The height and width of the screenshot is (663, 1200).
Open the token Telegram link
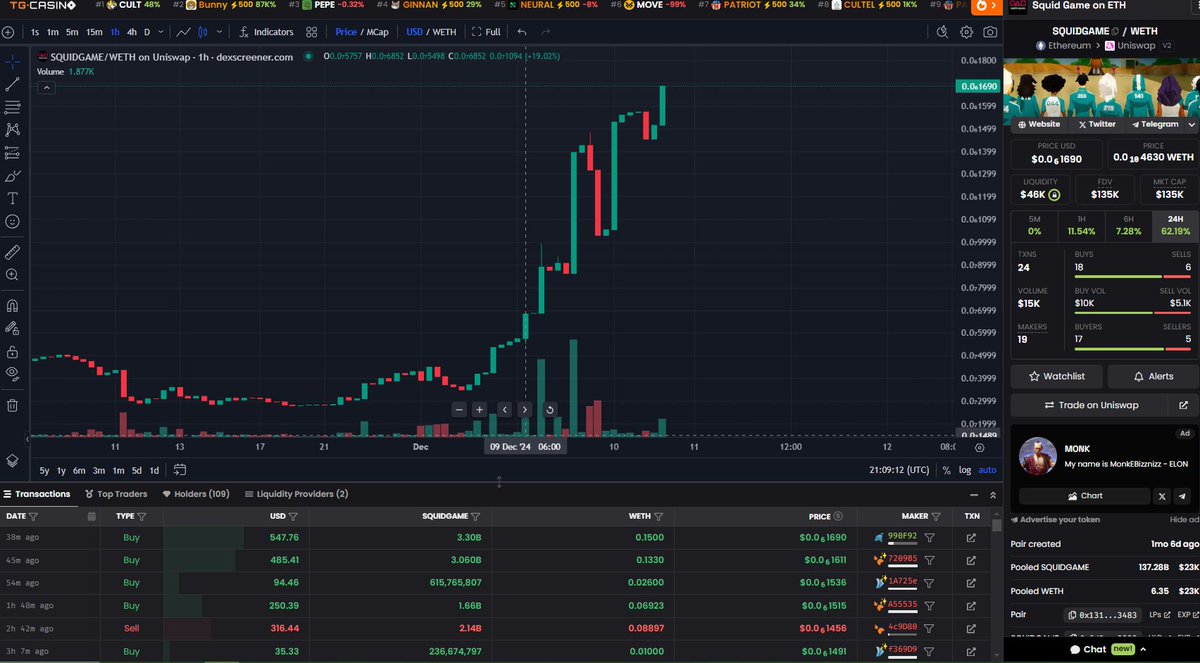pyautogui.click(x=1155, y=124)
